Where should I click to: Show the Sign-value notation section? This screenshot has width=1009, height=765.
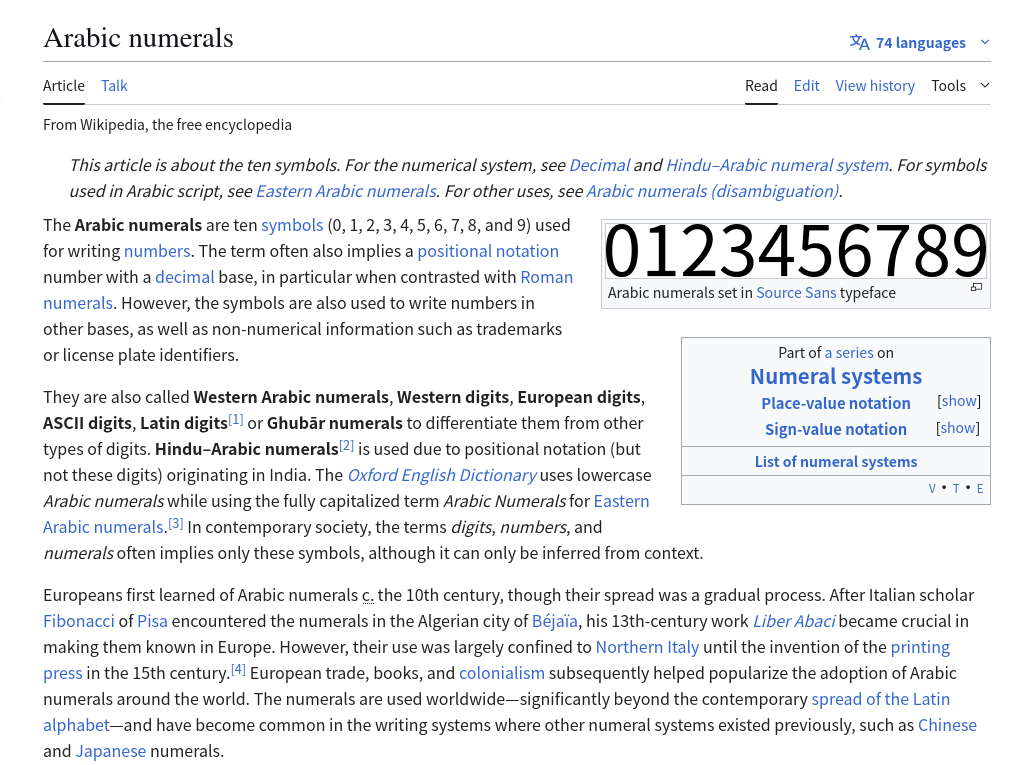click(x=958, y=428)
